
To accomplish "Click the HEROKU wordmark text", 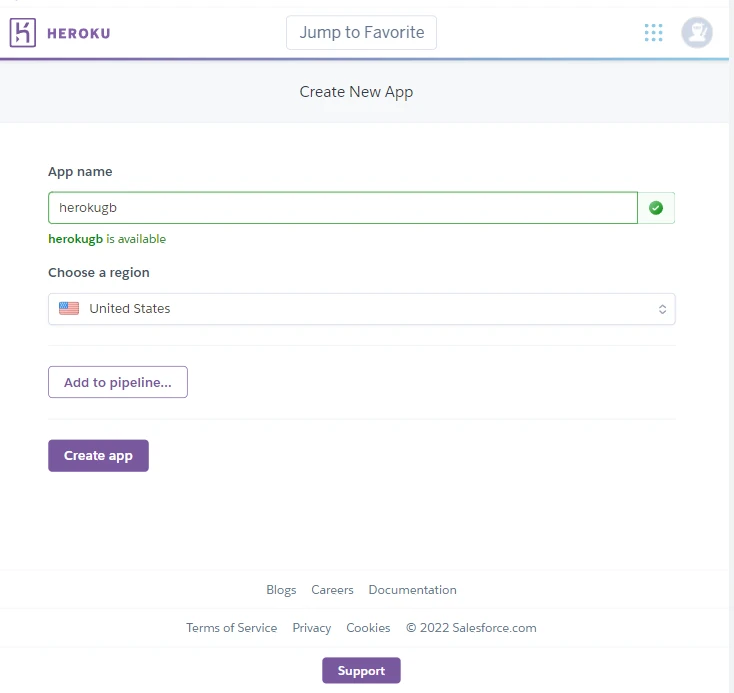I will tap(79, 33).
